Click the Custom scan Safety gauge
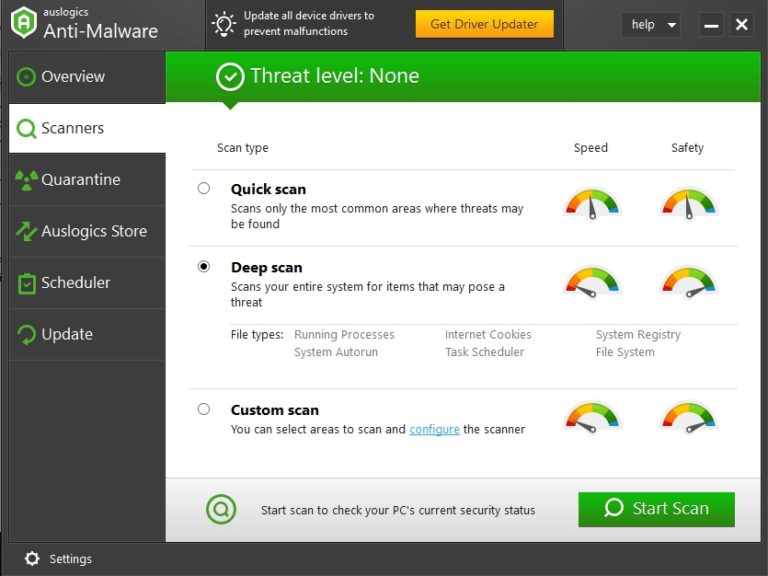The width and height of the screenshot is (768, 576). coord(688,418)
